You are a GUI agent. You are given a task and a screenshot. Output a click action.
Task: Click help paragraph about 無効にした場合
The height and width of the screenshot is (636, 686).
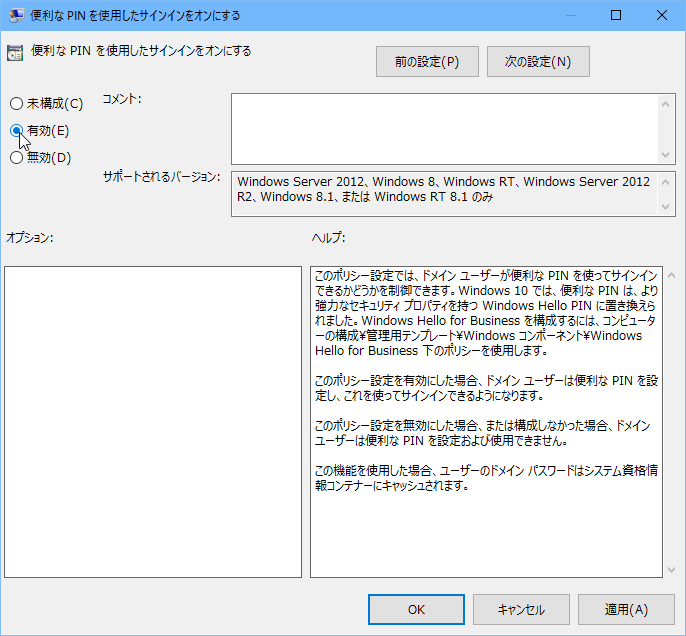tap(483, 433)
